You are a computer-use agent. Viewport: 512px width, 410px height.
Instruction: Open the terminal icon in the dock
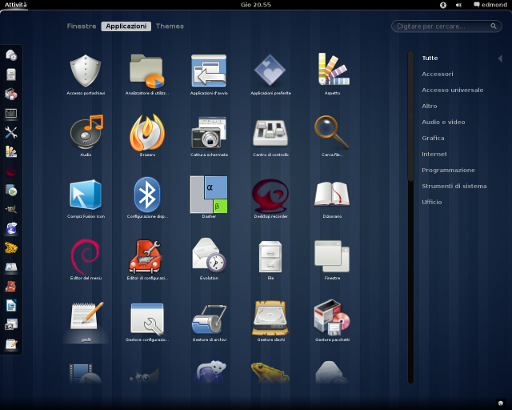pos(11,113)
